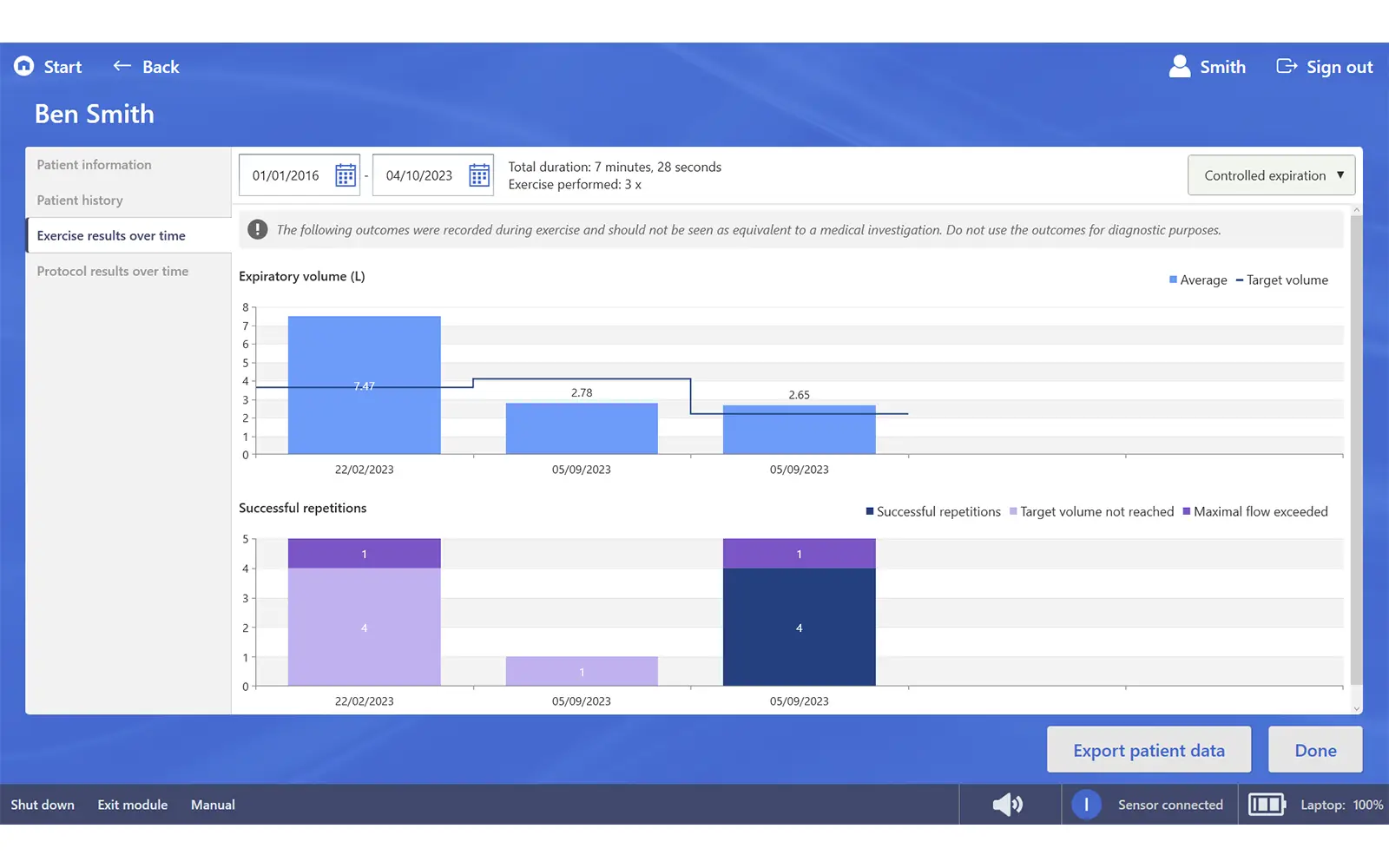This screenshot has height=868, width=1389.
Task: Open Patient history tab
Action: click(x=128, y=201)
